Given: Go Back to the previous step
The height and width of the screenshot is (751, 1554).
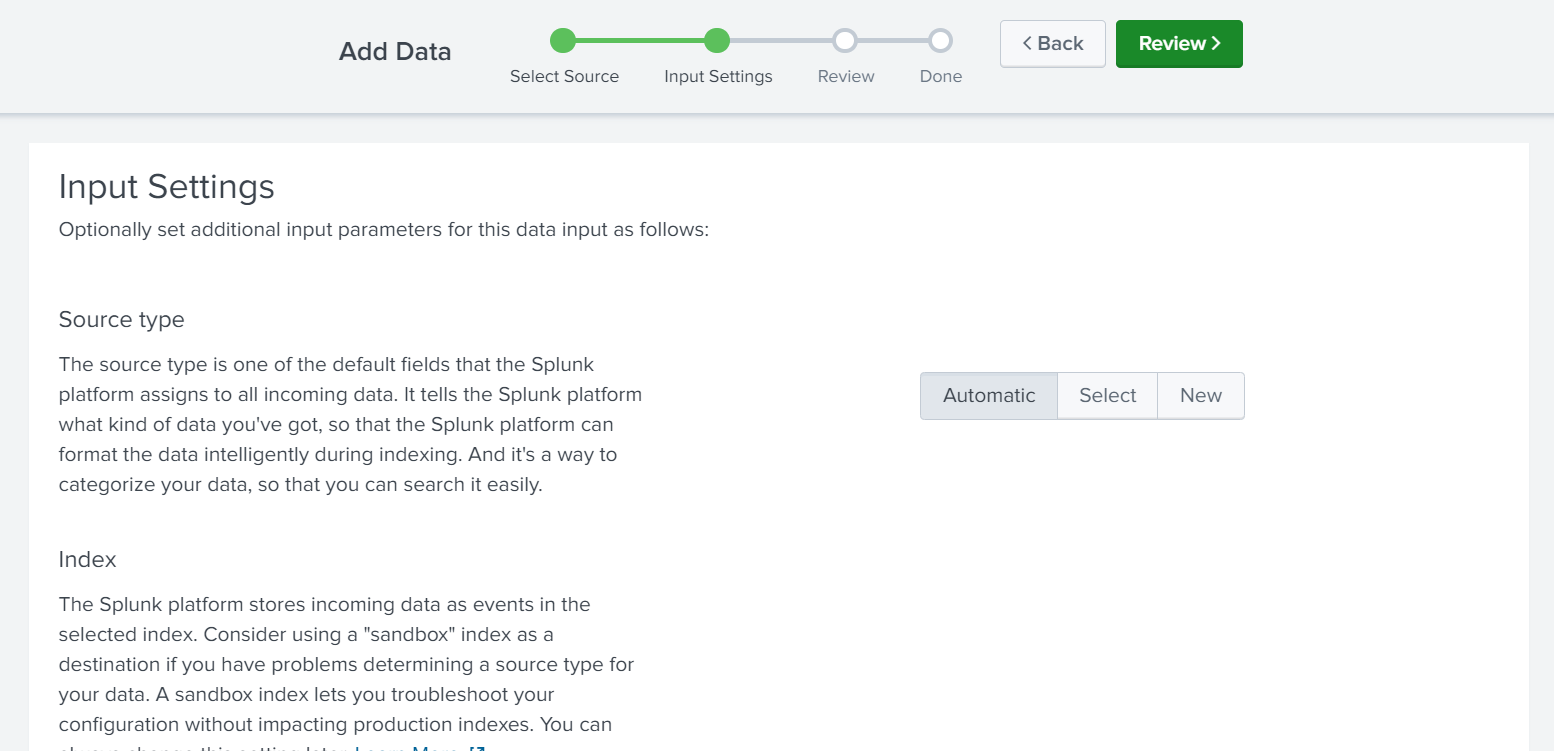Looking at the screenshot, I should coord(1053,44).
